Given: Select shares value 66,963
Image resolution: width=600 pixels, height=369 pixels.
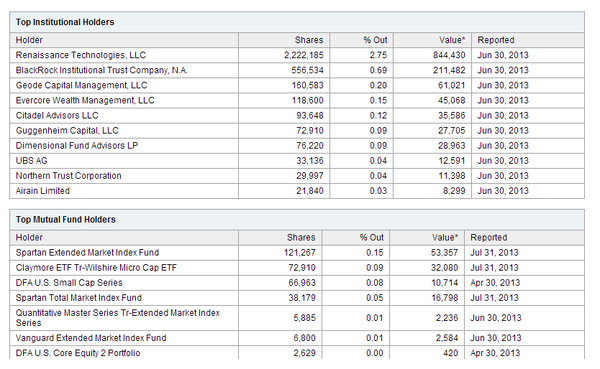Looking at the screenshot, I should pos(302,283).
